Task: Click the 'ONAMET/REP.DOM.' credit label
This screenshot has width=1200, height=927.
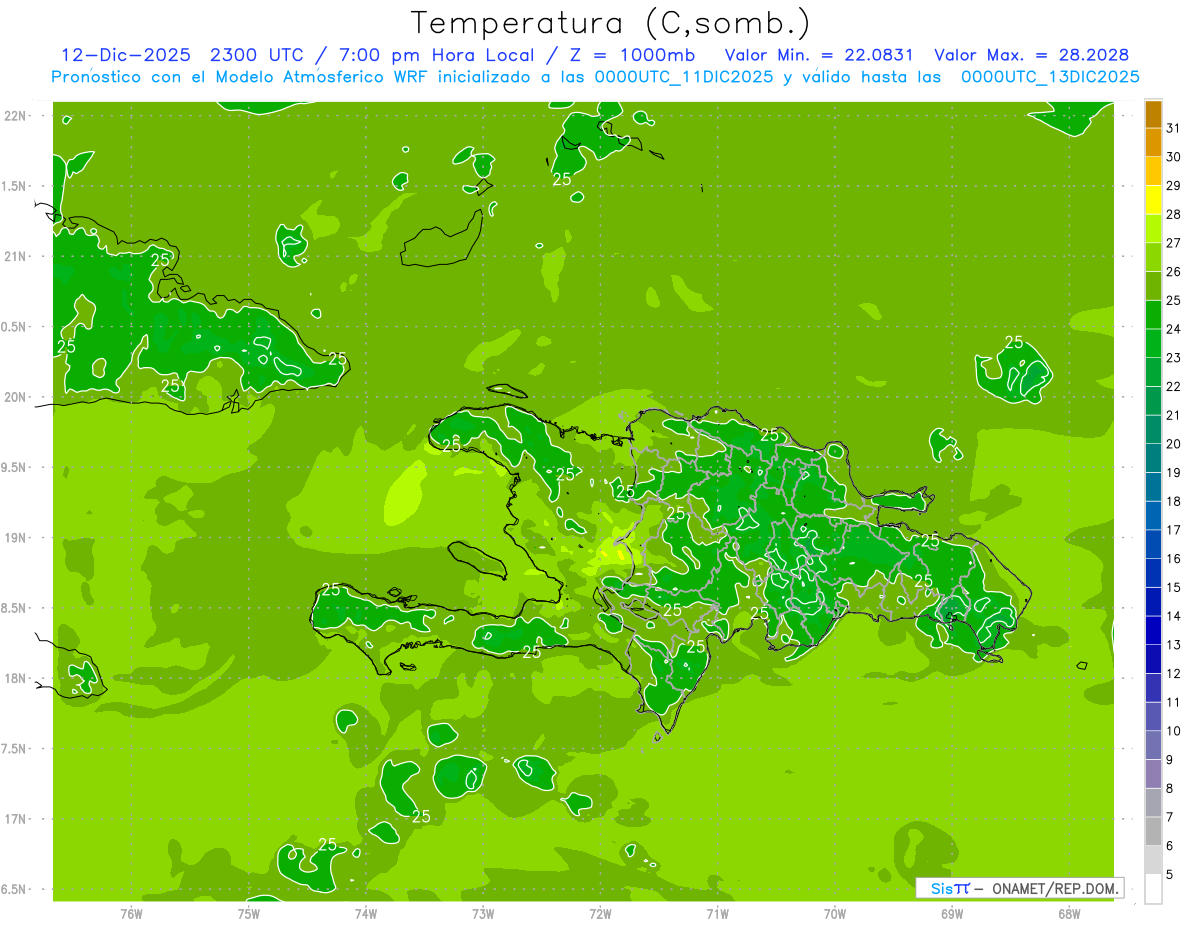Action: [x=1054, y=888]
